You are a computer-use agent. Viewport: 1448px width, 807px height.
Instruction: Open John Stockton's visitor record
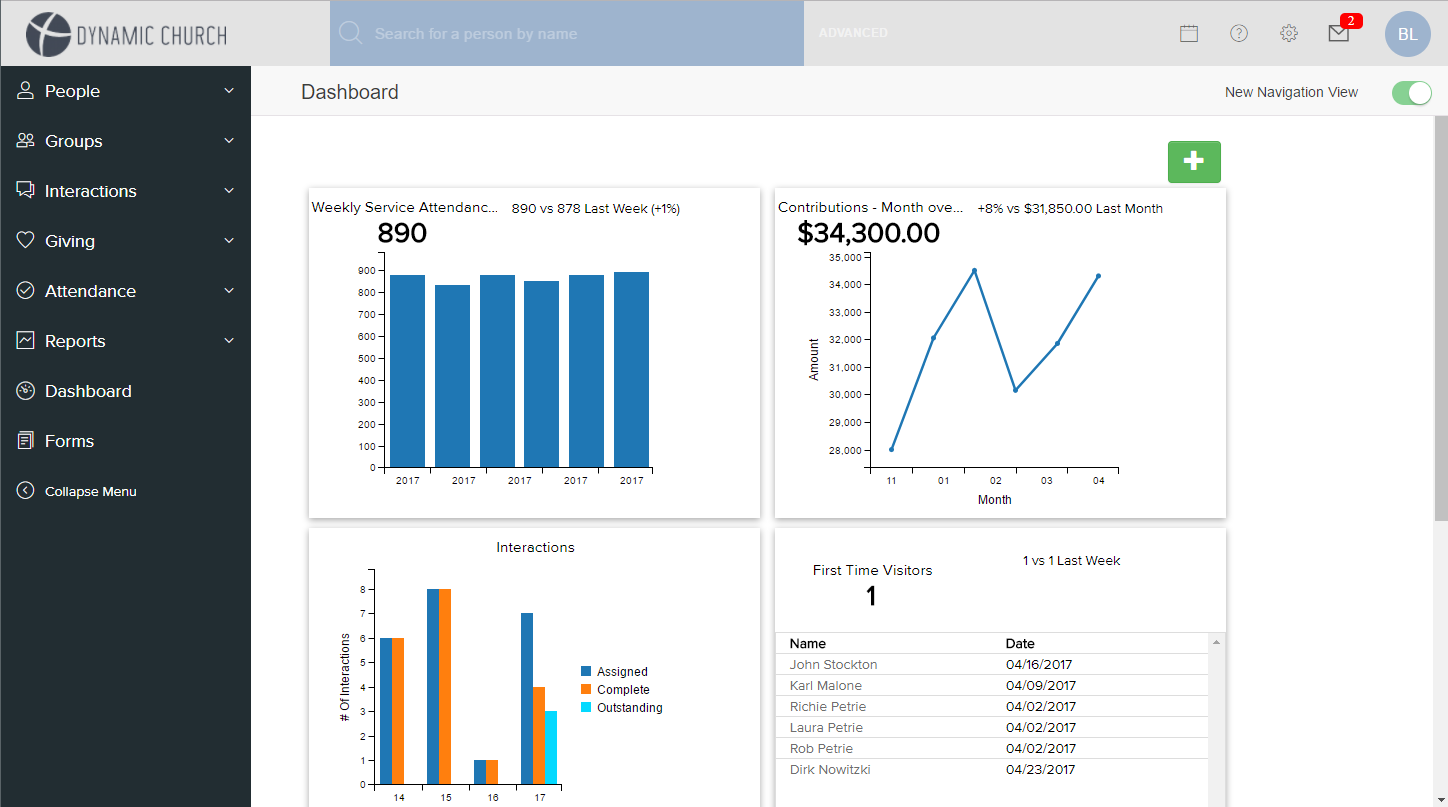833,664
